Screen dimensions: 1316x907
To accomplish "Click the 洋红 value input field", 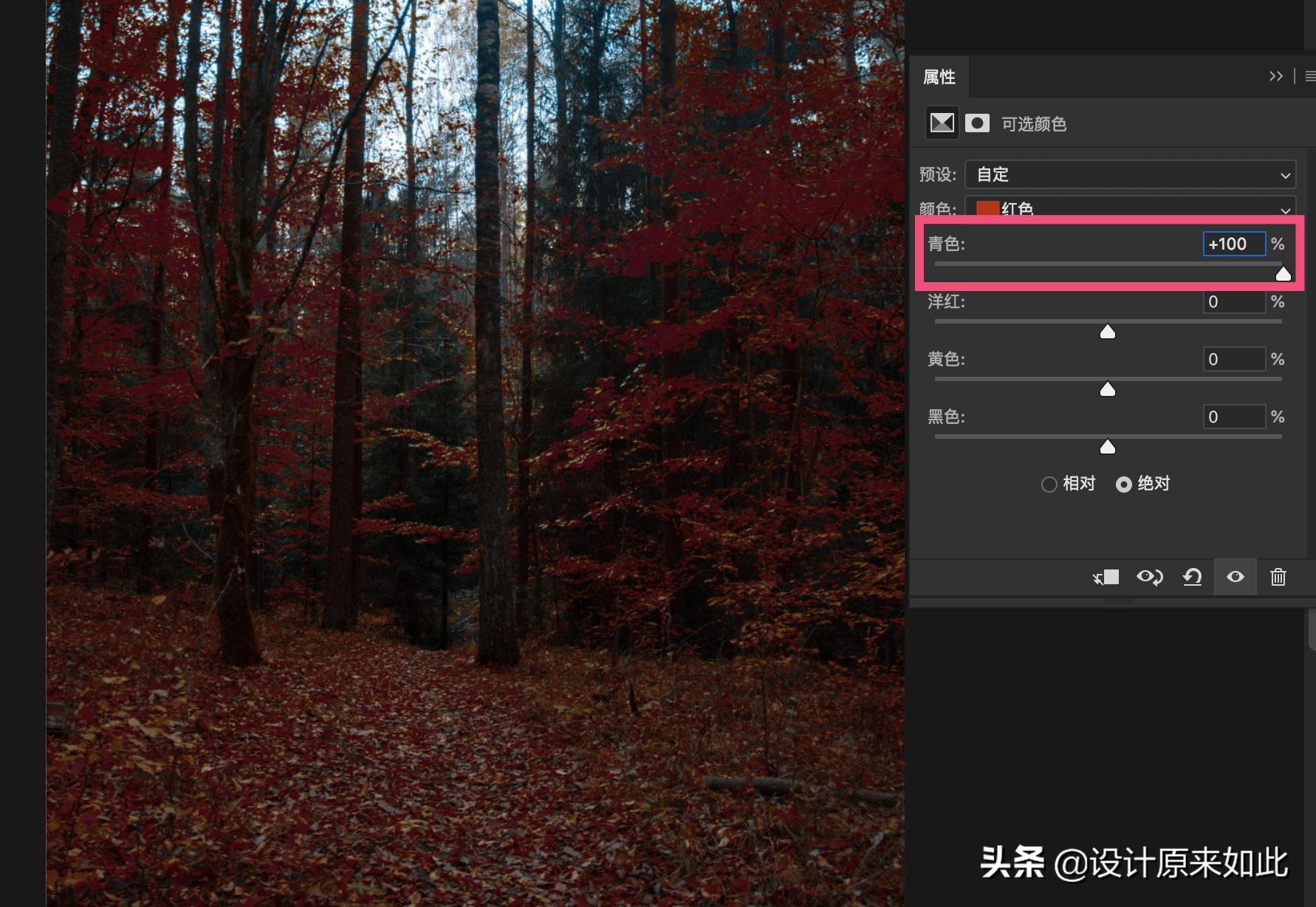I will [1234, 301].
